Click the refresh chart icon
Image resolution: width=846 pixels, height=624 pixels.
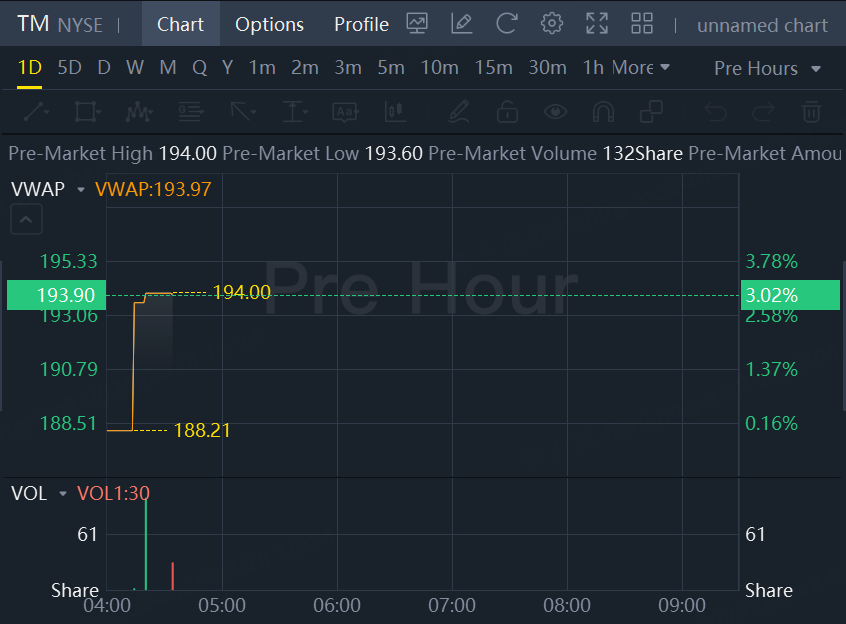point(507,24)
